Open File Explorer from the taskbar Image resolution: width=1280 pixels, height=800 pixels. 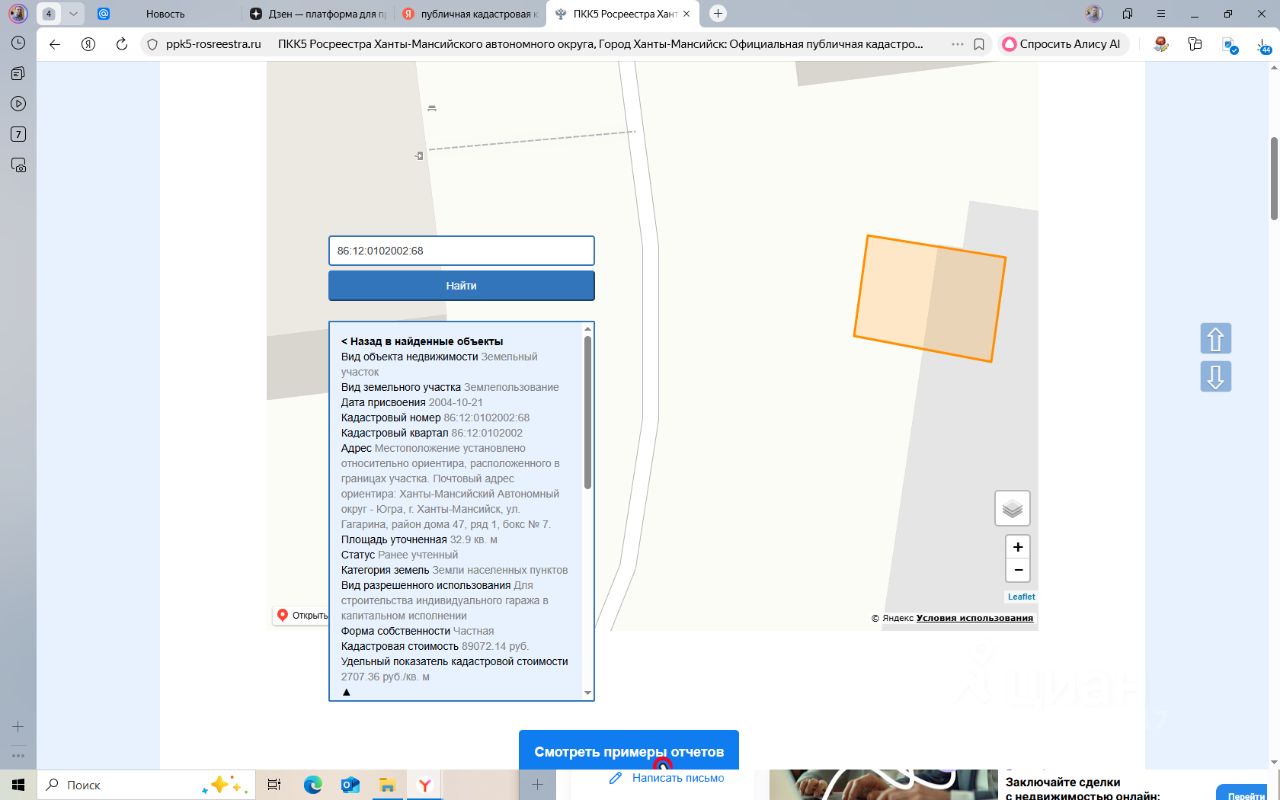pyautogui.click(x=387, y=785)
